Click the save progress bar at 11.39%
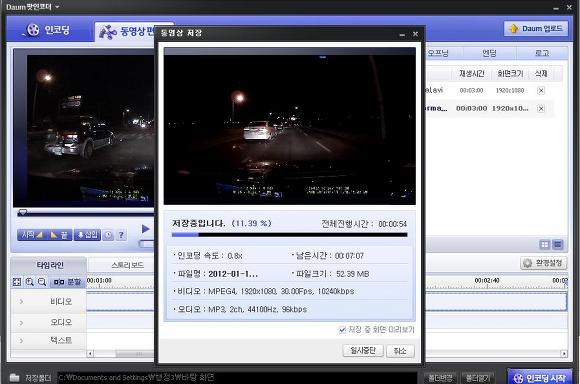Image resolution: width=580 pixels, height=384 pixels. [289, 235]
